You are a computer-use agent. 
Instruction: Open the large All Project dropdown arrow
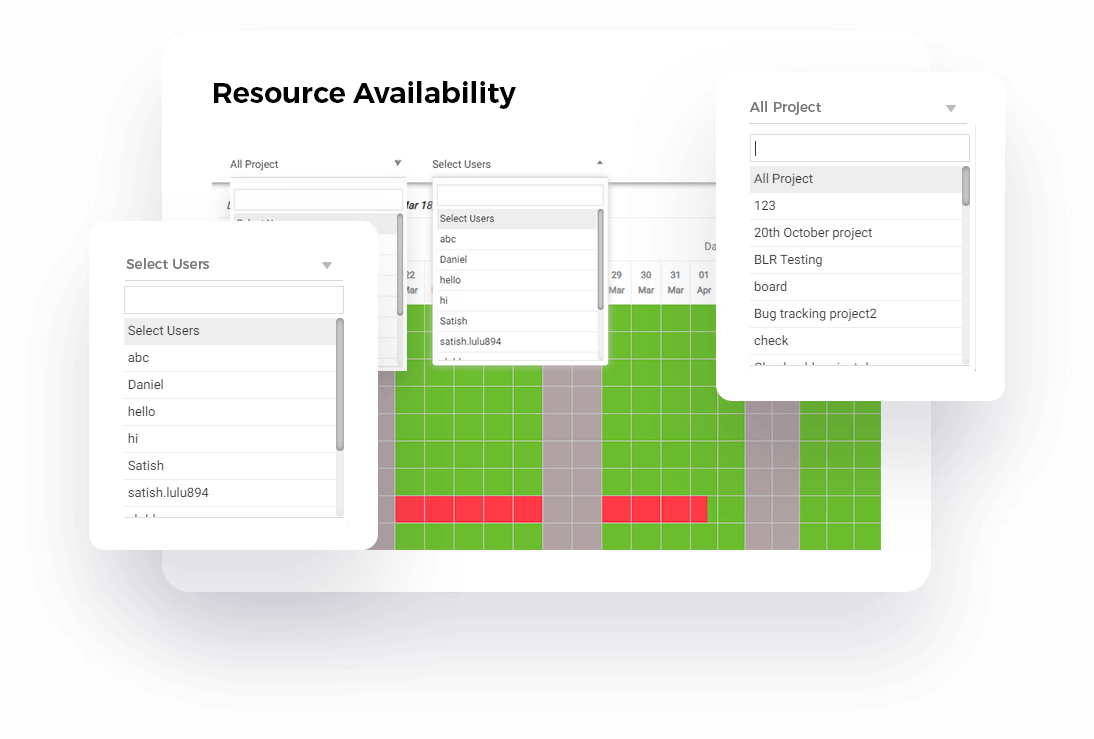(x=950, y=108)
